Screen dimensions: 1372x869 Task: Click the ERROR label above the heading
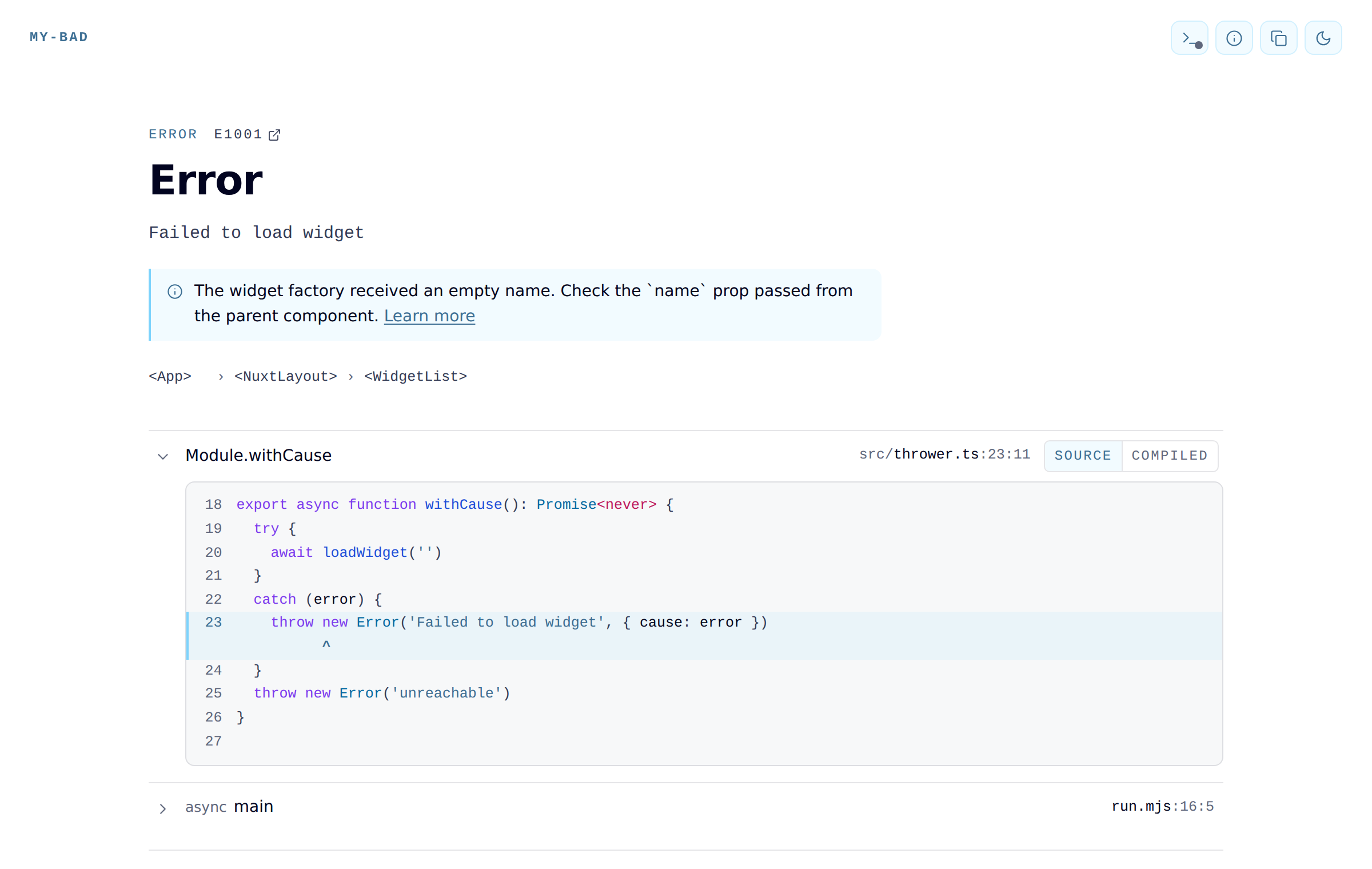pos(173,134)
